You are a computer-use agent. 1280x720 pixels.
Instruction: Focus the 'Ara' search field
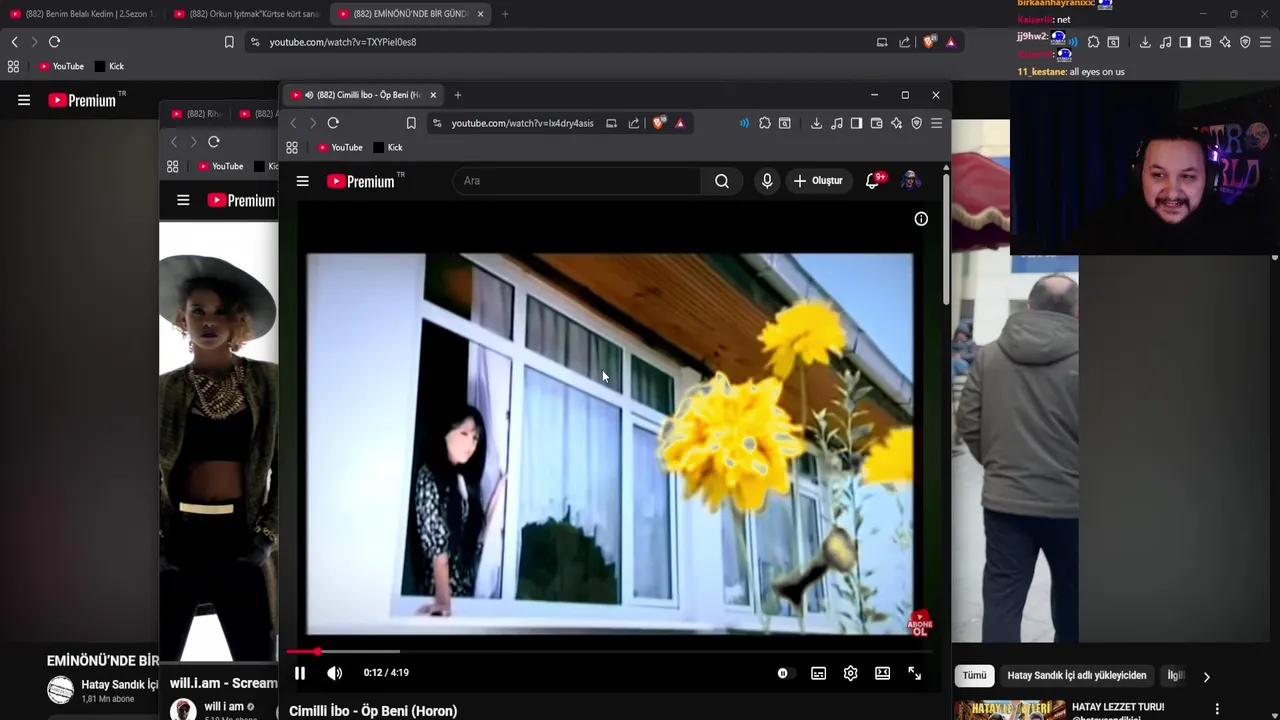coord(577,181)
